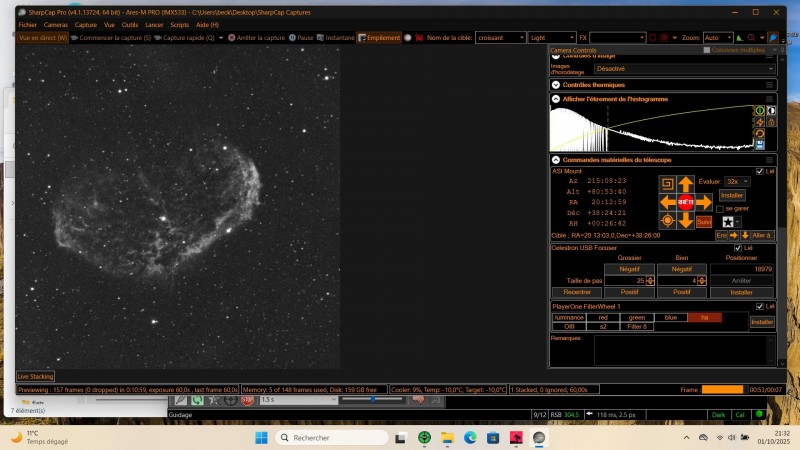Click the red STOP icon in guiding window
Screen dimensions: 800x450
pos(247,401)
